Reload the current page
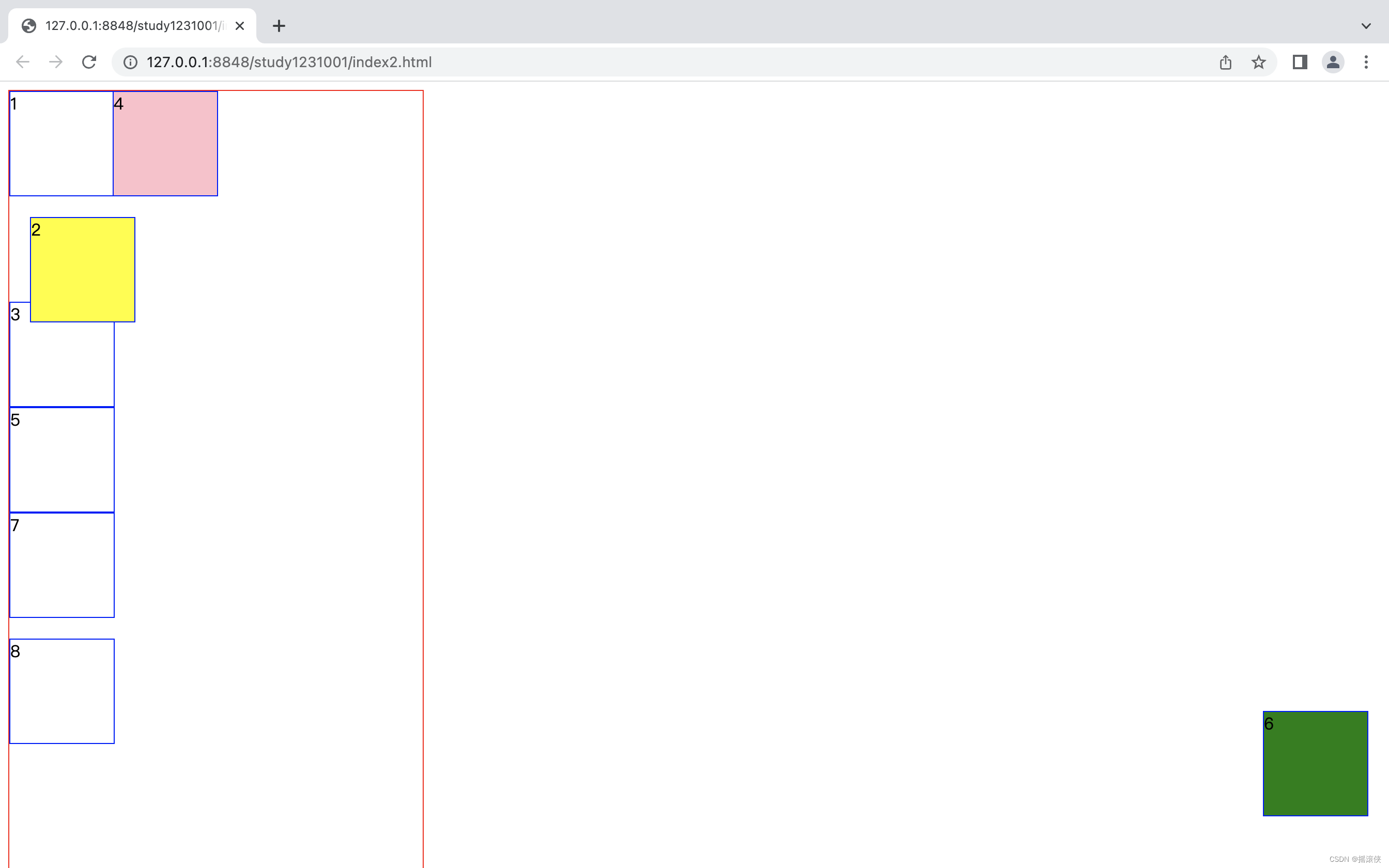The height and width of the screenshot is (868, 1389). click(89, 62)
